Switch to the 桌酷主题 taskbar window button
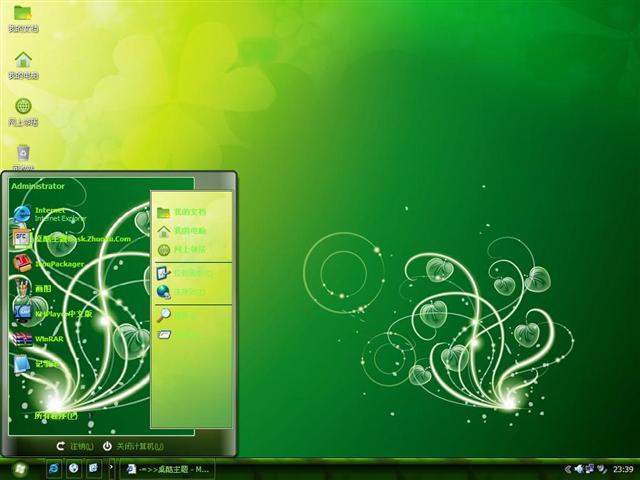The image size is (640, 480). point(167,469)
